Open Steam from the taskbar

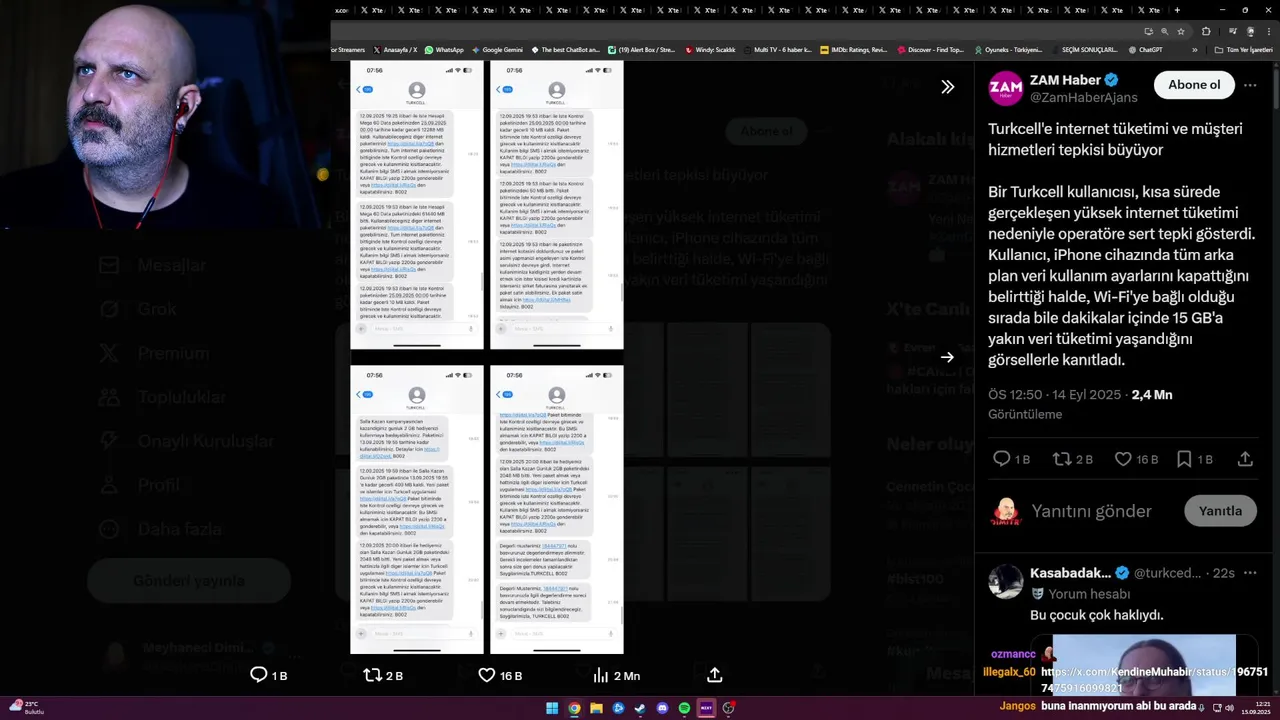[640, 708]
